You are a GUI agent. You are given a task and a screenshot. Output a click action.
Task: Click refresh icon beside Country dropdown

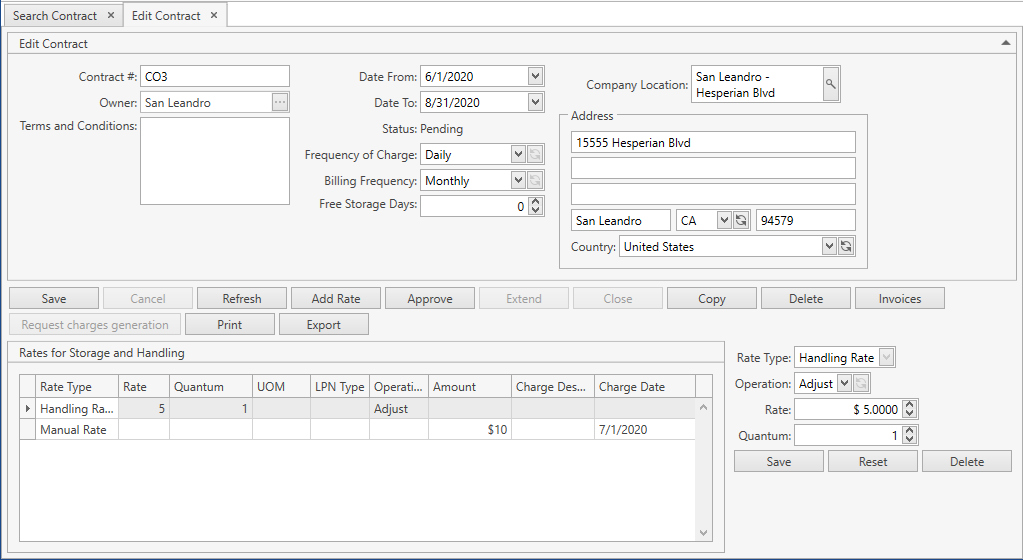845,246
